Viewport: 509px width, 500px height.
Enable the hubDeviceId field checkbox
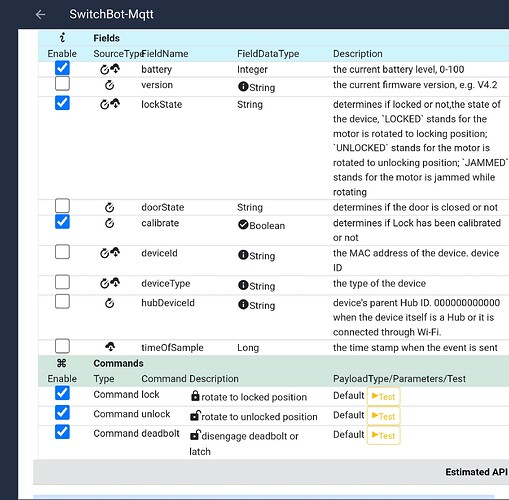62,301
